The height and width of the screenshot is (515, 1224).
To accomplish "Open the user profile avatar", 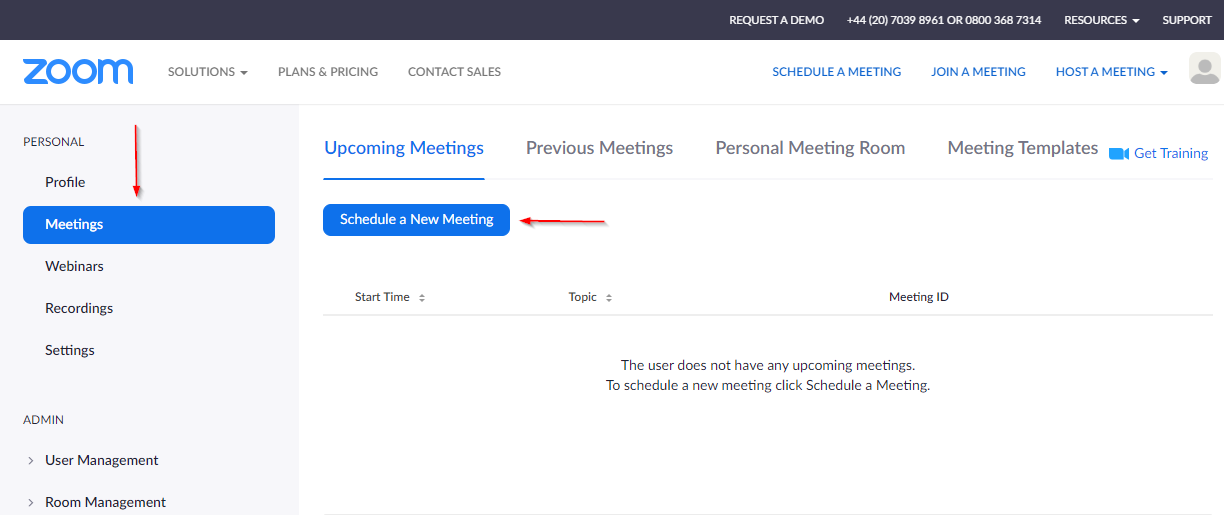I will 1204,70.
